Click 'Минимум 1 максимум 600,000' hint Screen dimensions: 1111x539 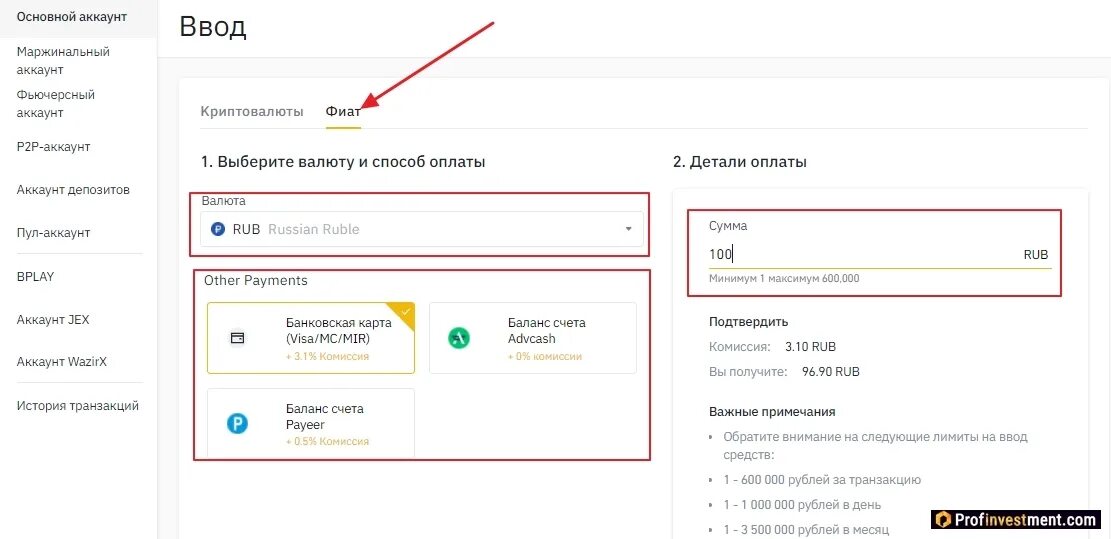(x=784, y=278)
